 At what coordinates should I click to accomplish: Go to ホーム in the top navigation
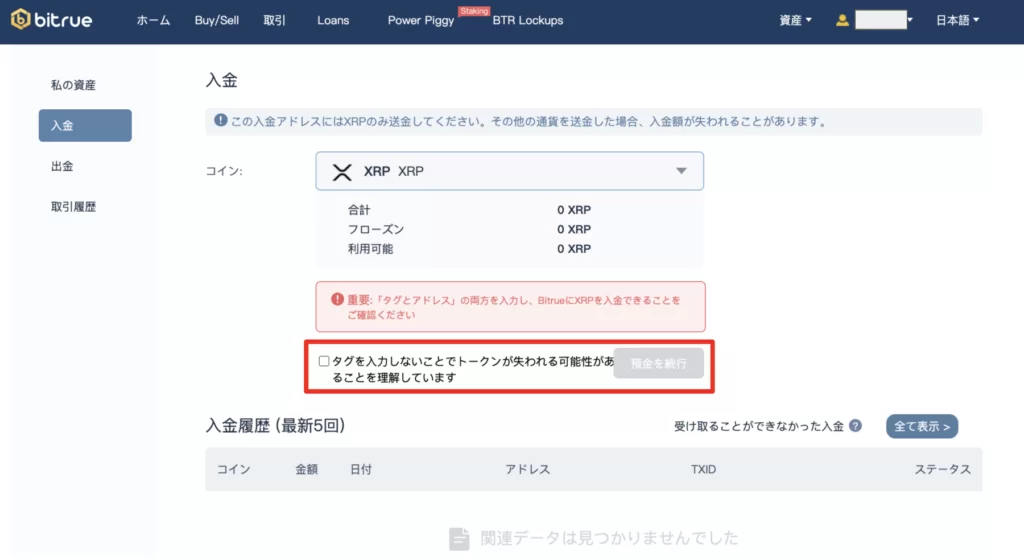[153, 20]
